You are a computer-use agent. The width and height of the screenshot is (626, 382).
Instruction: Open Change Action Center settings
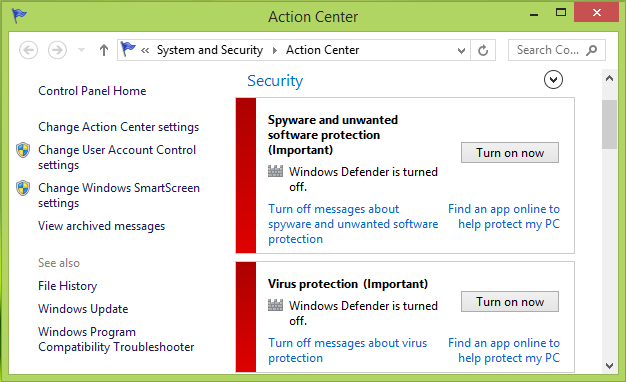point(119,127)
